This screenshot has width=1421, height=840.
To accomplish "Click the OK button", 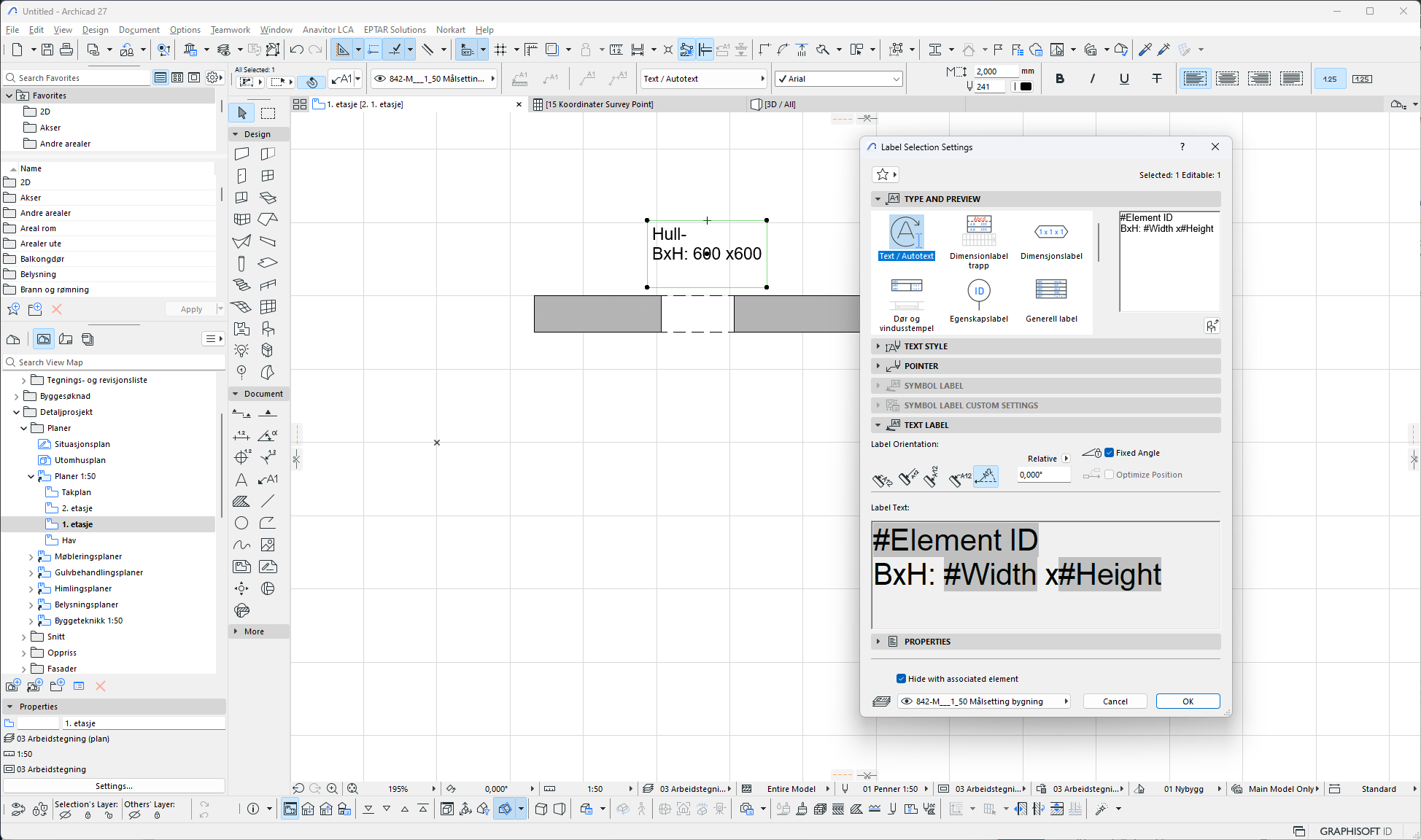I will [x=1188, y=701].
